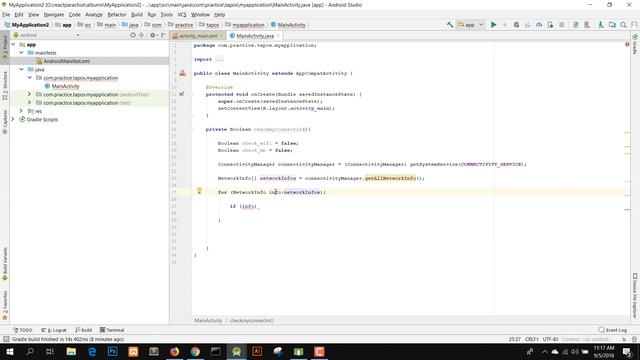Click the tapos breadcrumb in navigation bar
This screenshot has width=640, height=360.
[209, 25]
